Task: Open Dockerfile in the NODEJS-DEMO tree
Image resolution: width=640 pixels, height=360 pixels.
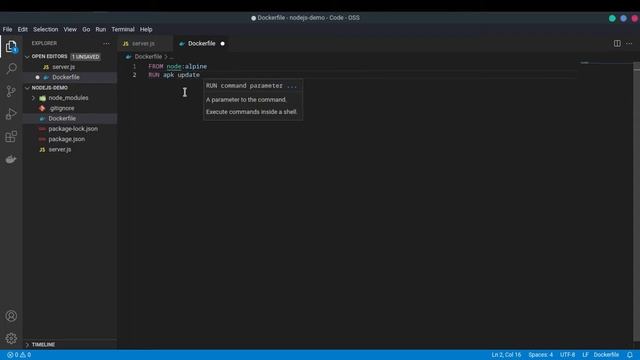Action: click(70, 118)
